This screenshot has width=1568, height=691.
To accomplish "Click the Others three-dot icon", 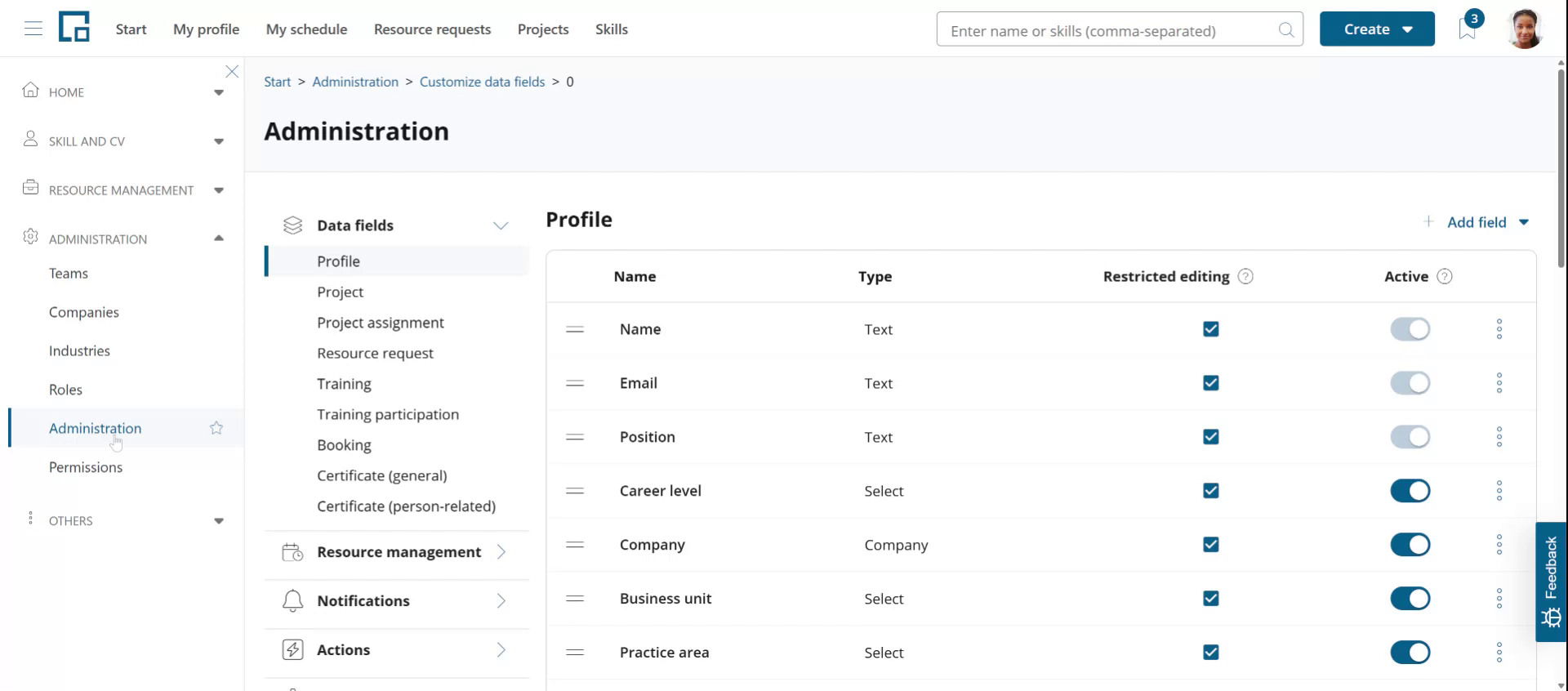I will pyautogui.click(x=31, y=519).
